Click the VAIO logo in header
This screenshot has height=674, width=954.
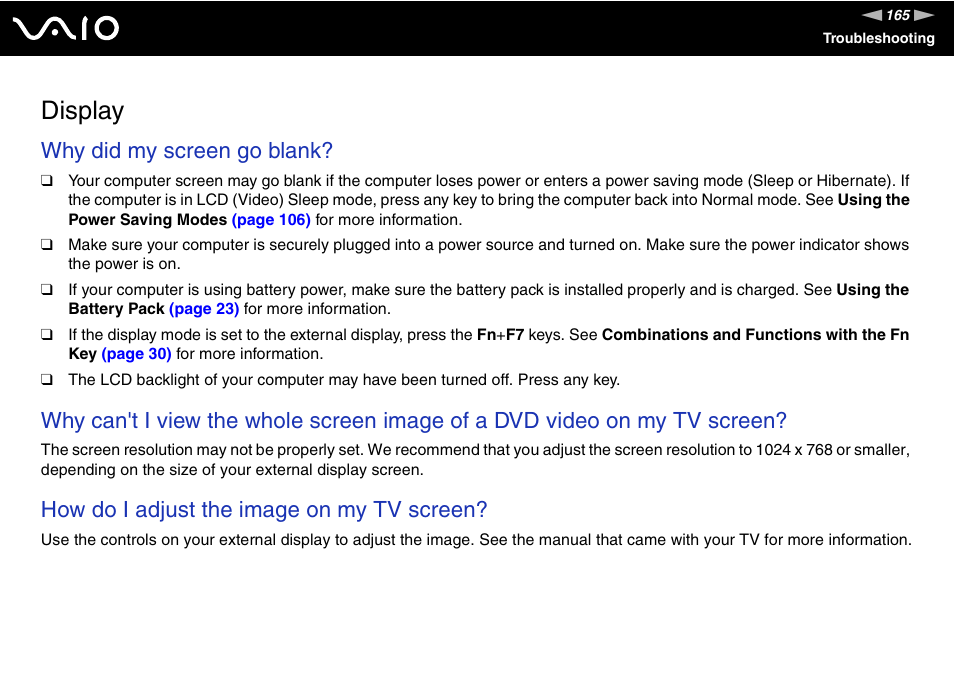(x=66, y=29)
